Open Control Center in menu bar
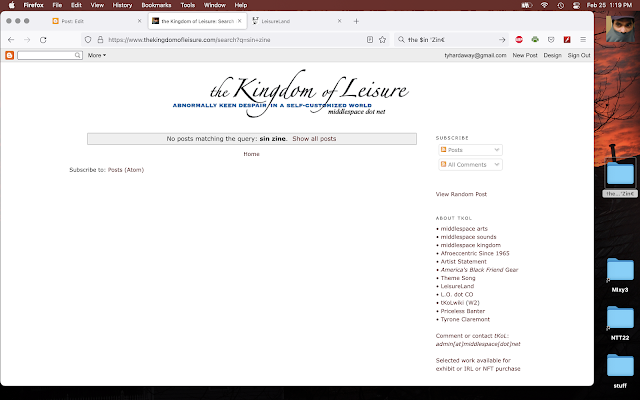The height and width of the screenshot is (400, 640). pyautogui.click(x=576, y=5)
